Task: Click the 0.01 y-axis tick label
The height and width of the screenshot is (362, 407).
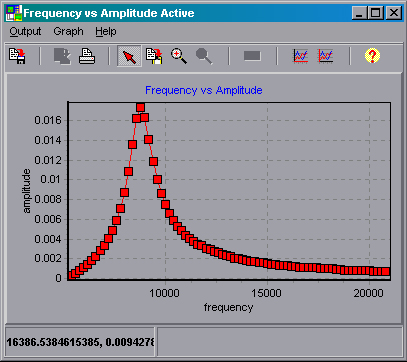Action: pyautogui.click(x=51, y=180)
